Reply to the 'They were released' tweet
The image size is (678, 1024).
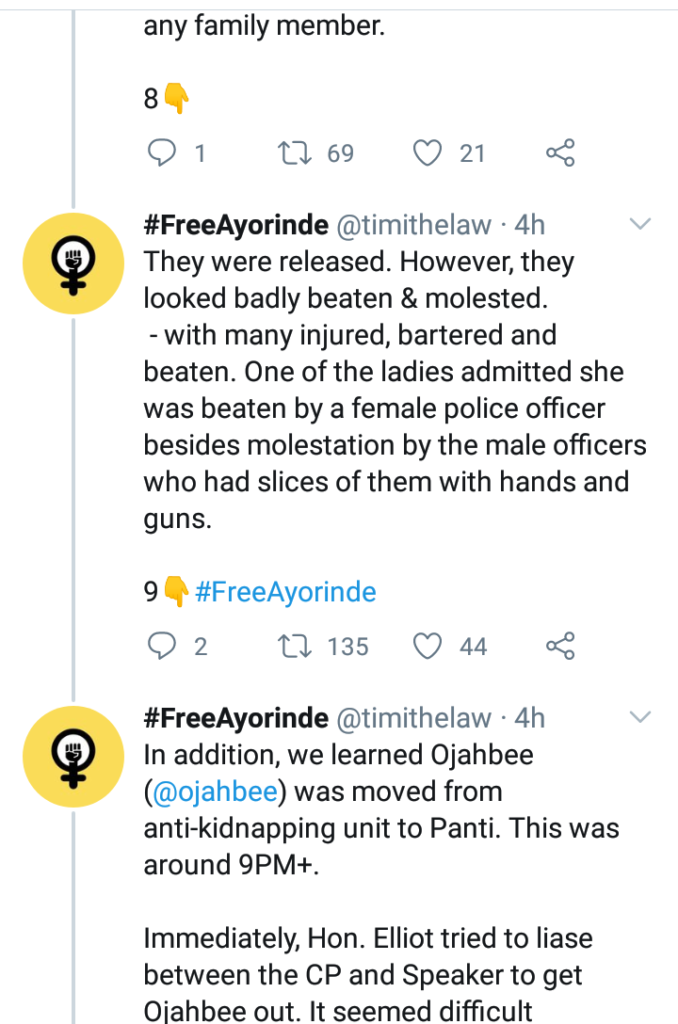(x=161, y=647)
